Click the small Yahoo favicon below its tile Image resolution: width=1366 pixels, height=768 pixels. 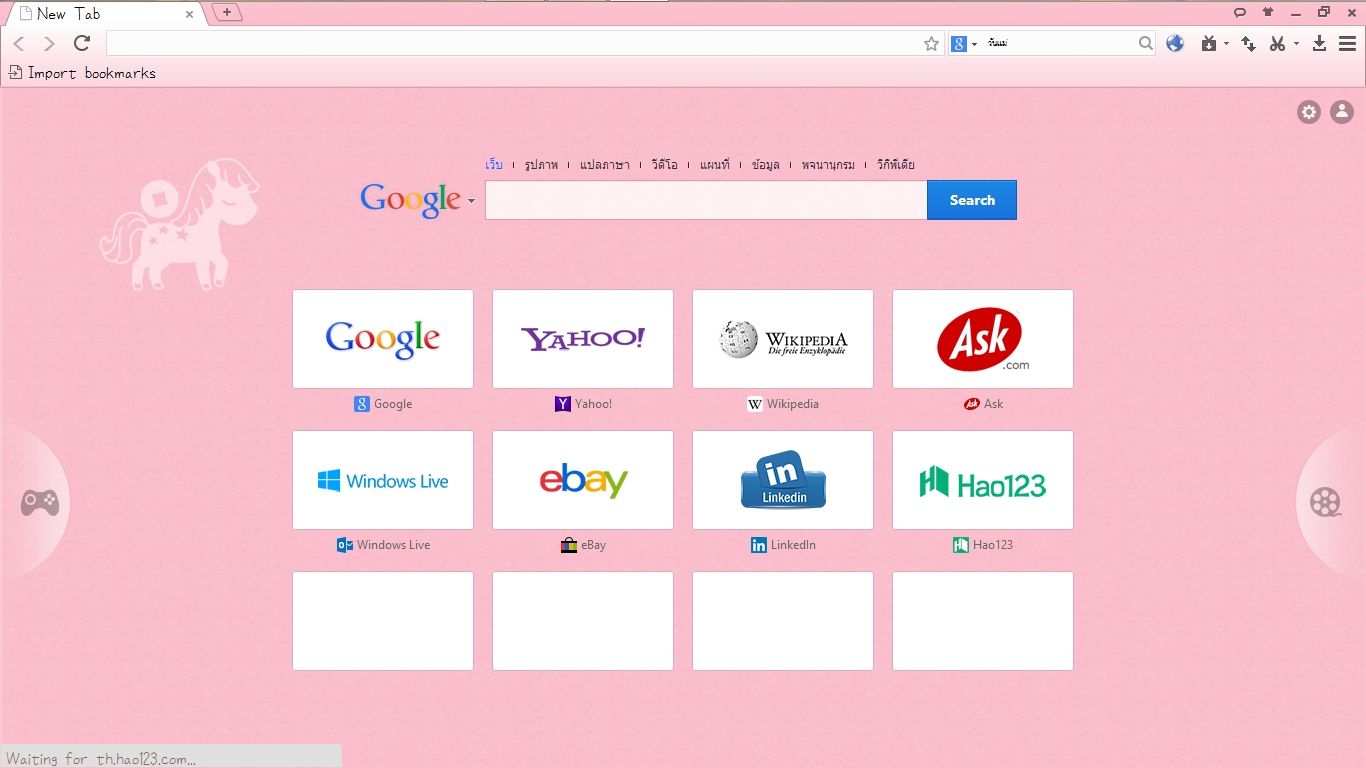pos(563,404)
